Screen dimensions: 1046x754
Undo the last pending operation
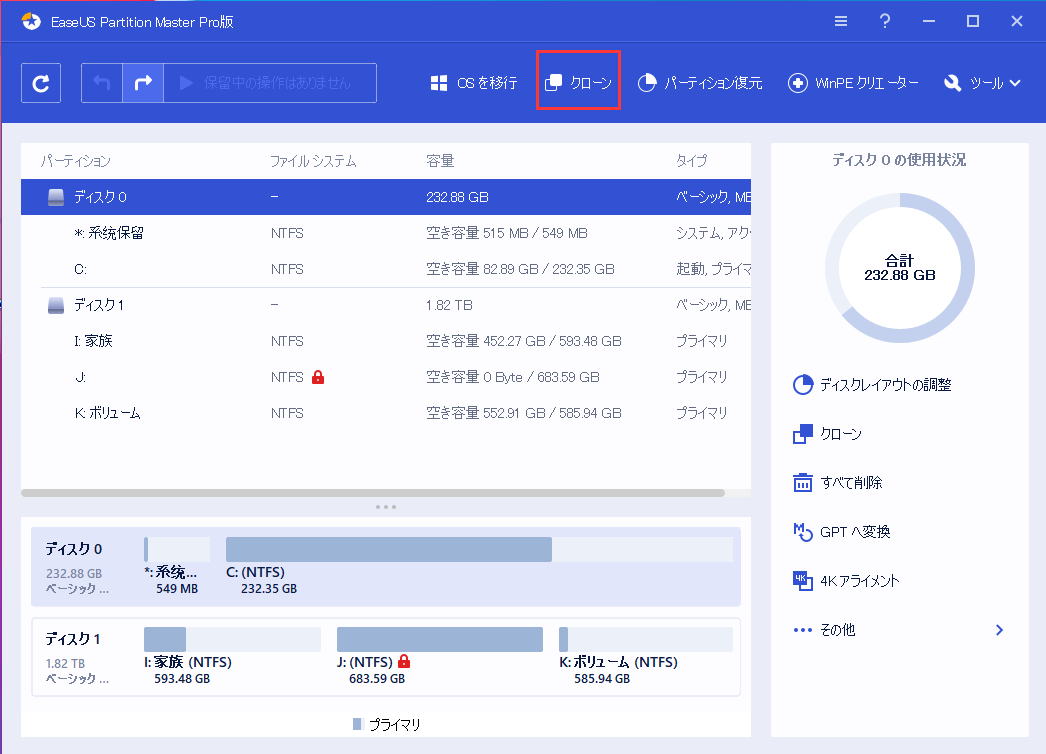click(102, 83)
